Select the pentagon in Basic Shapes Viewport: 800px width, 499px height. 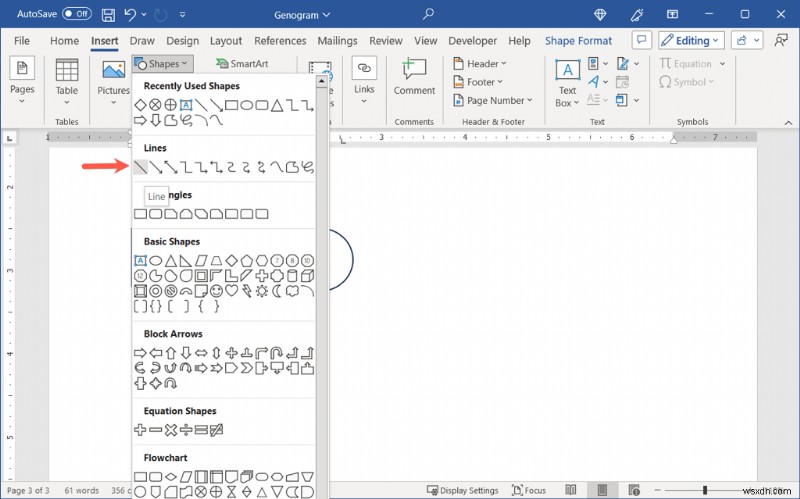[x=247, y=261]
